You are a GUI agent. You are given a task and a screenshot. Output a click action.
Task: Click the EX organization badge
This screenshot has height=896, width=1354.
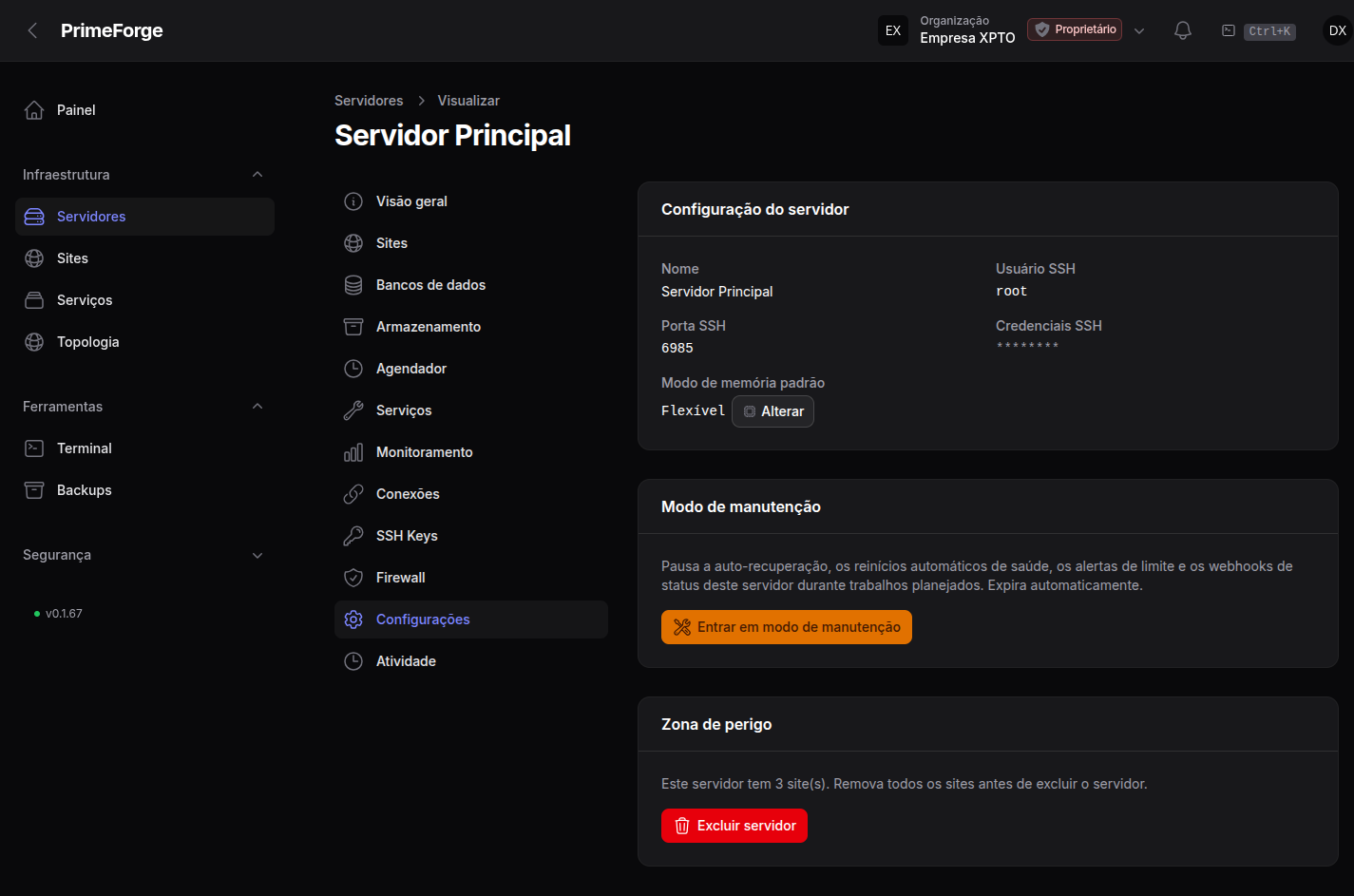click(x=893, y=30)
